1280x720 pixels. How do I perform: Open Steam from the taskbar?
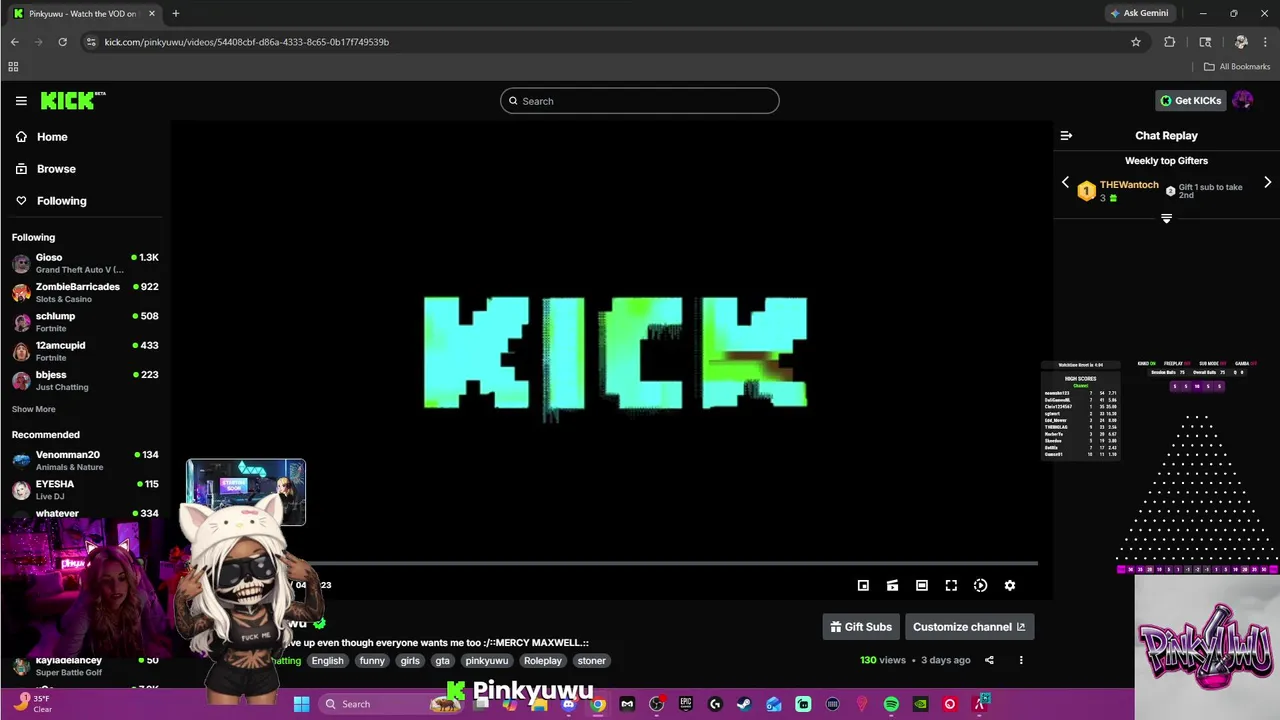744,704
